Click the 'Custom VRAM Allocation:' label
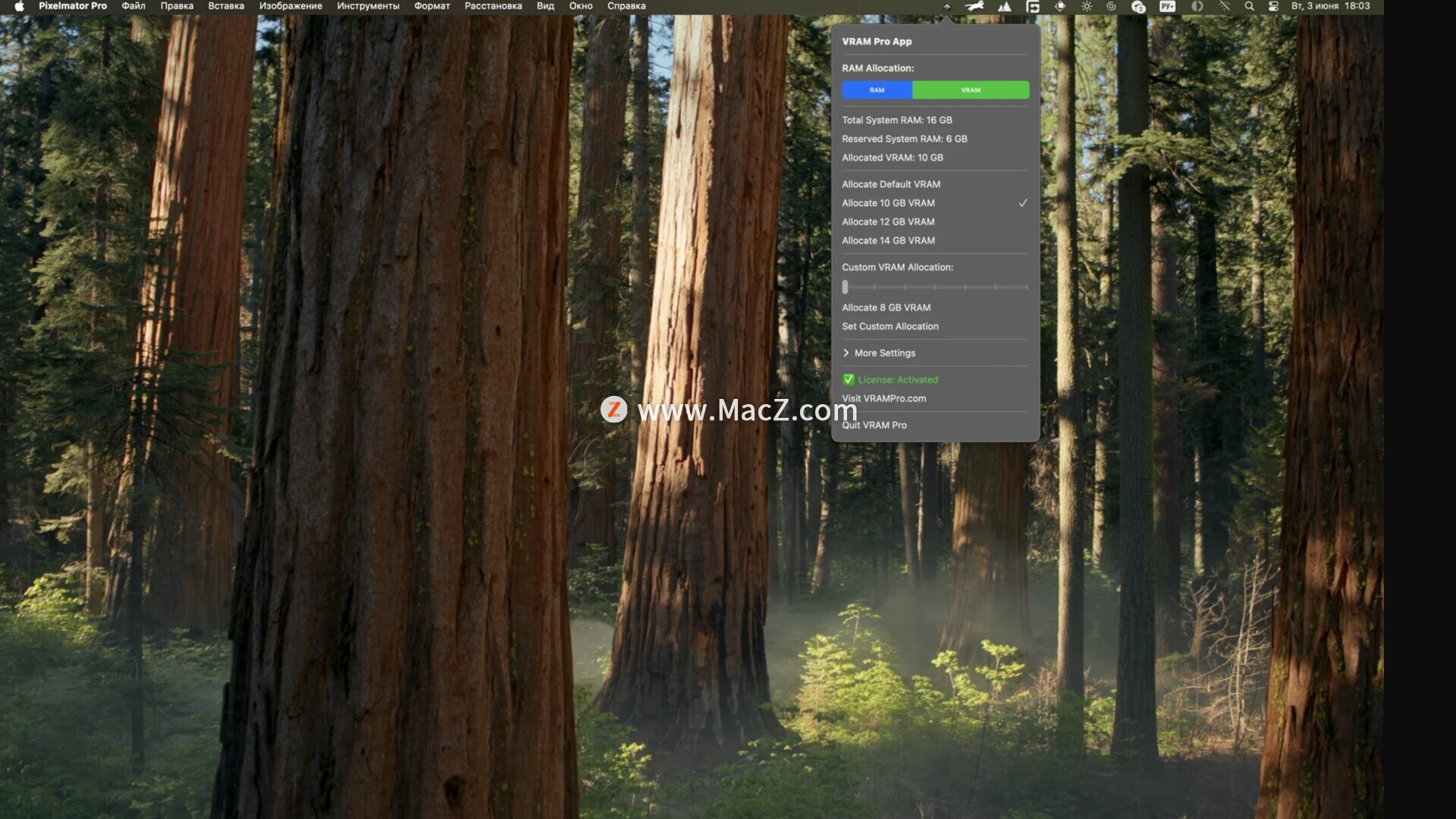 coord(897,267)
